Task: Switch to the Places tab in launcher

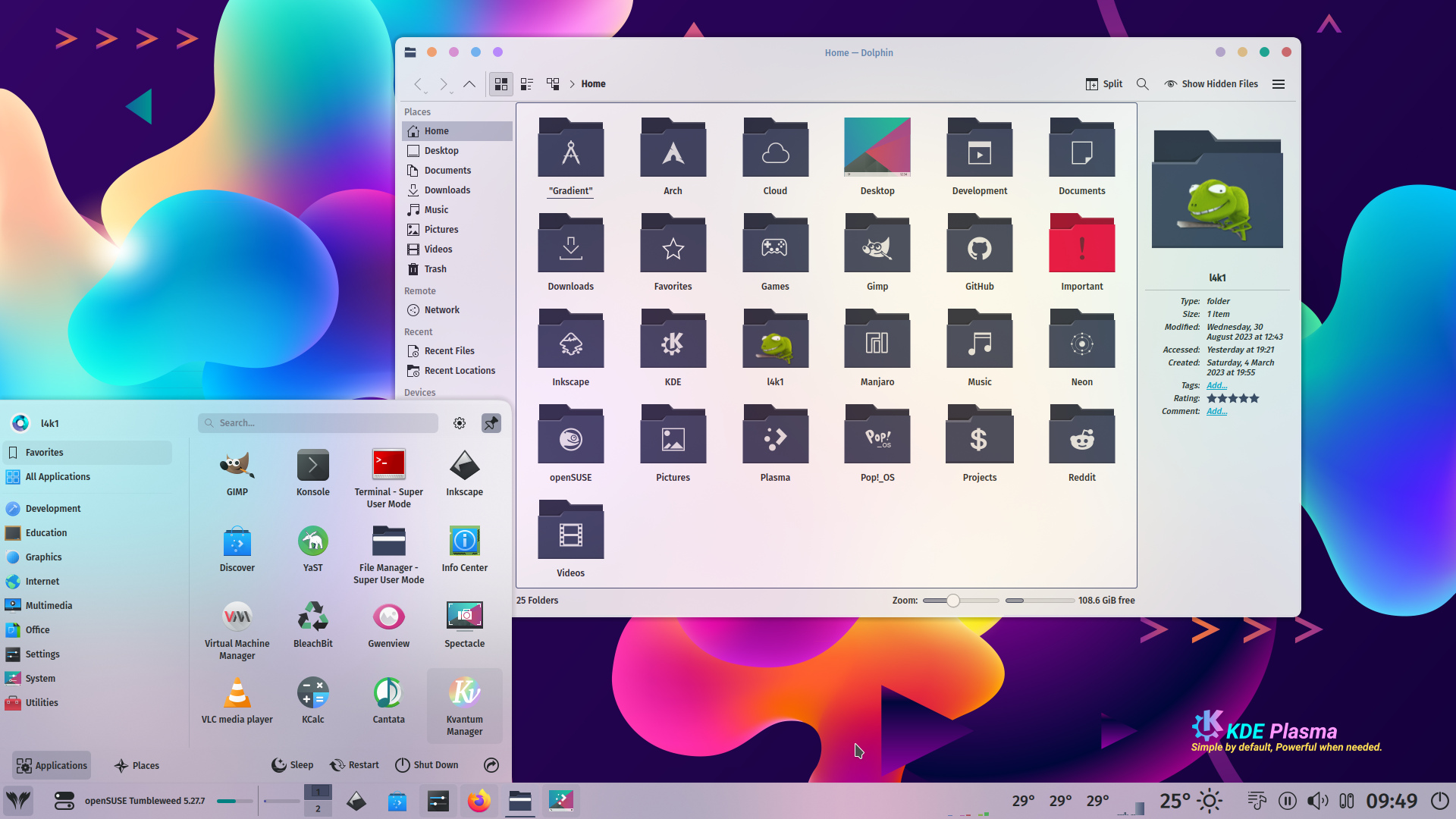Action: [136, 765]
